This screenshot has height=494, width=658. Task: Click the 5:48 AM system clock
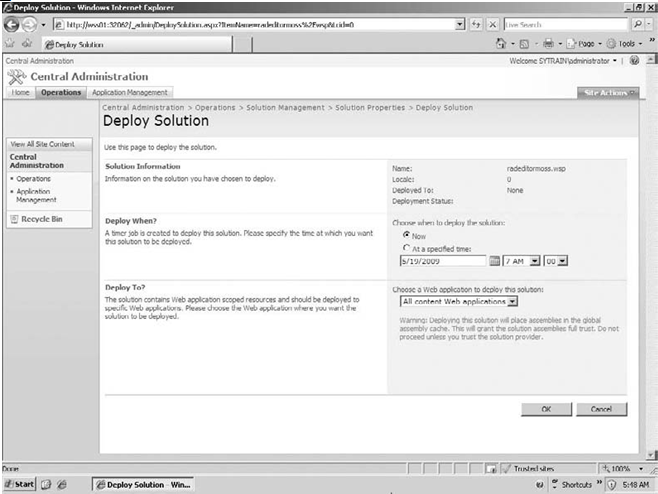[636, 485]
